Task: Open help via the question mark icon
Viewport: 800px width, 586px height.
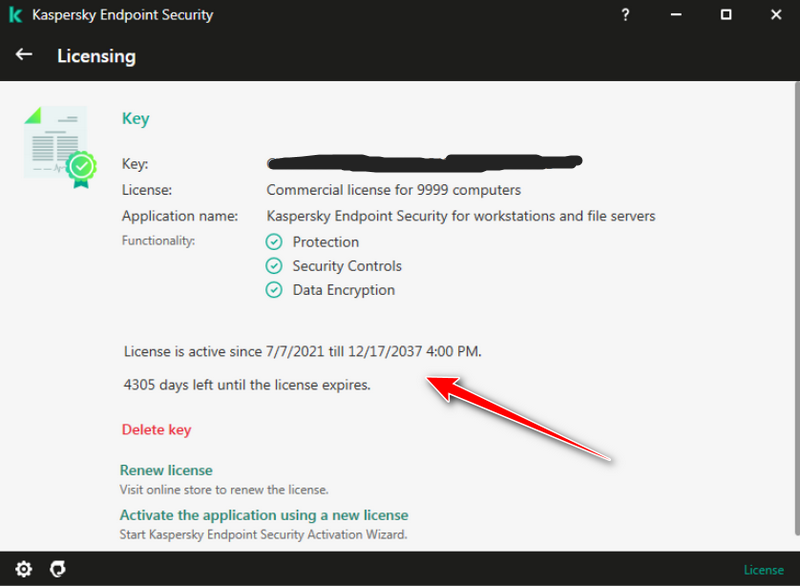Action: point(625,15)
